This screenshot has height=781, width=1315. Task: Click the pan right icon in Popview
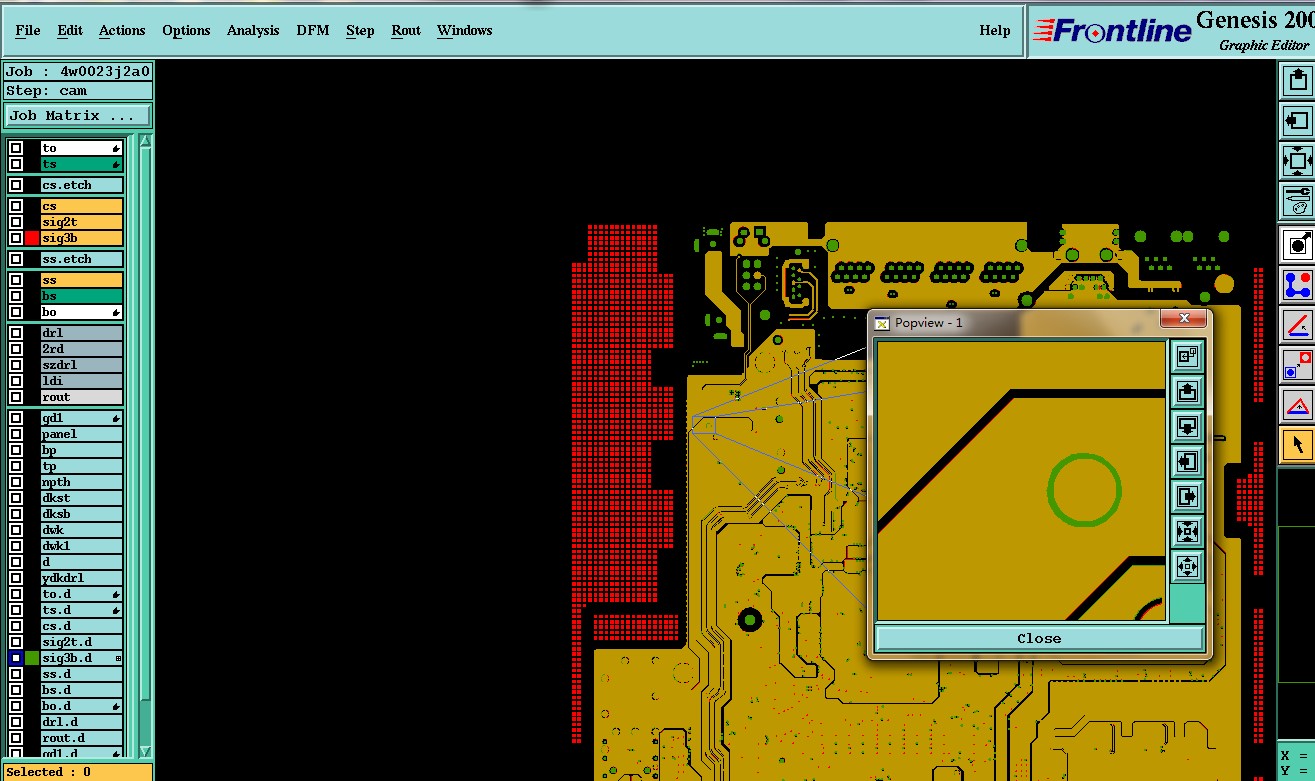tap(1187, 496)
